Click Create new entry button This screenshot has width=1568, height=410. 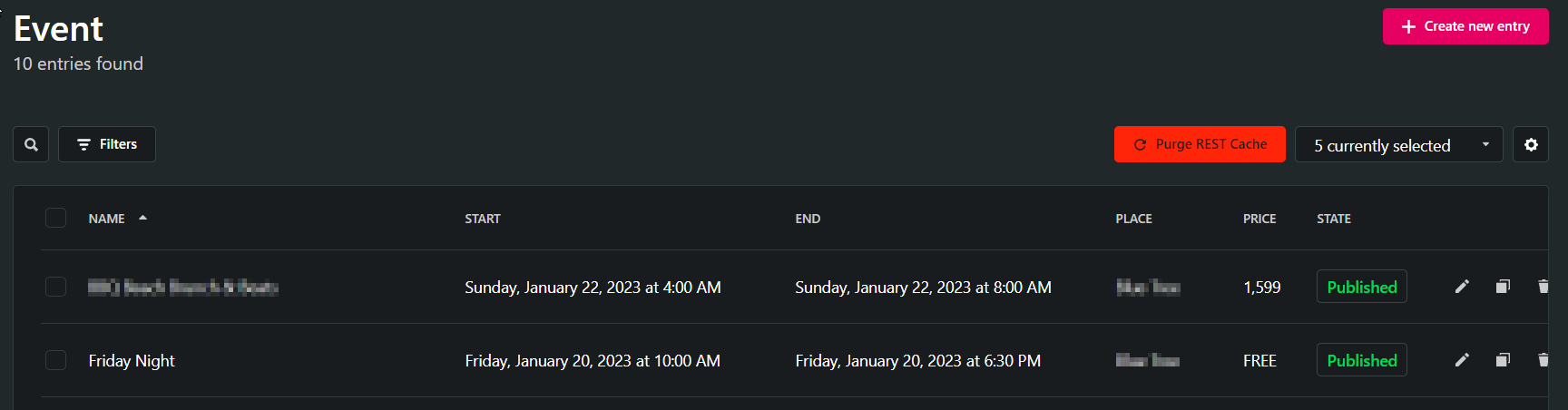[x=1465, y=26]
